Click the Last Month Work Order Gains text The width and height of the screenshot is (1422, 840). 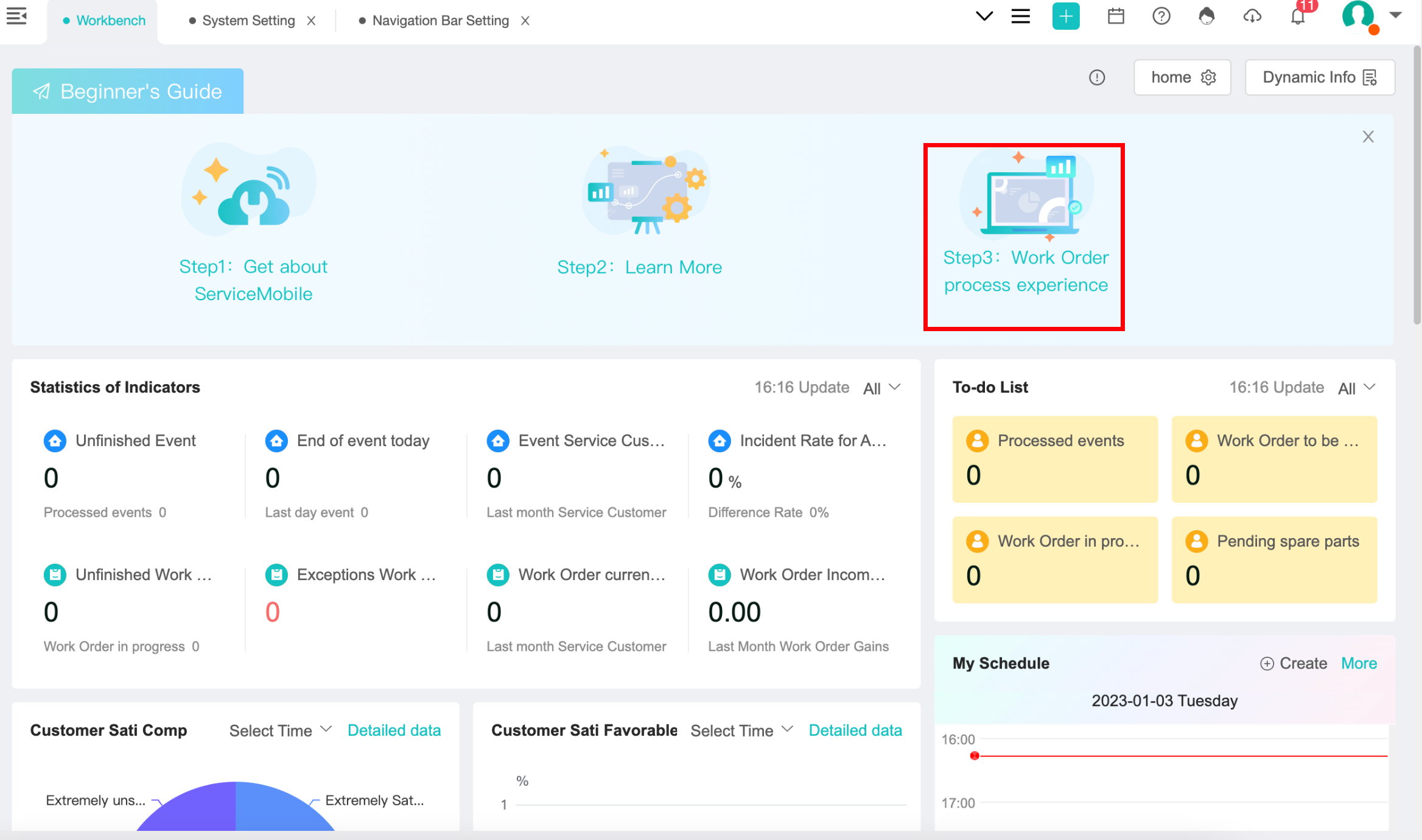point(798,646)
